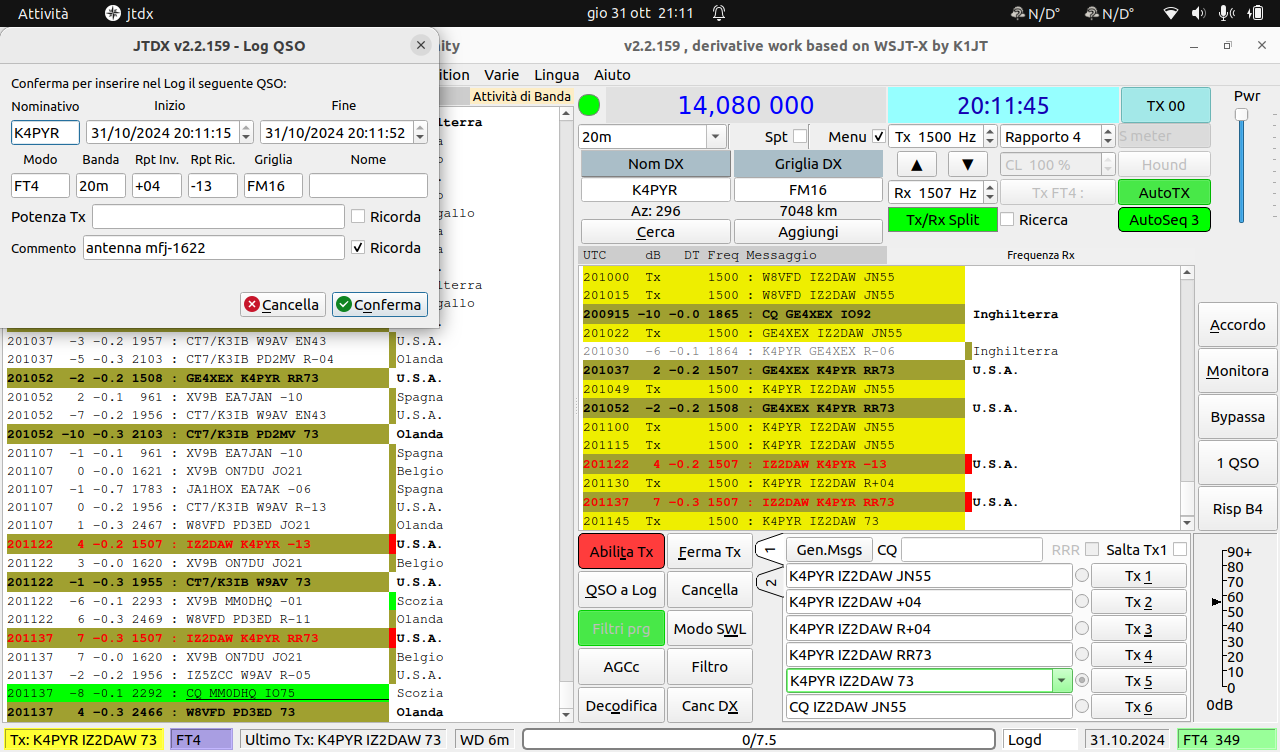Click the microphone icon in the system tray
The height and width of the screenshot is (752, 1280).
pyautogui.click(x=1225, y=13)
